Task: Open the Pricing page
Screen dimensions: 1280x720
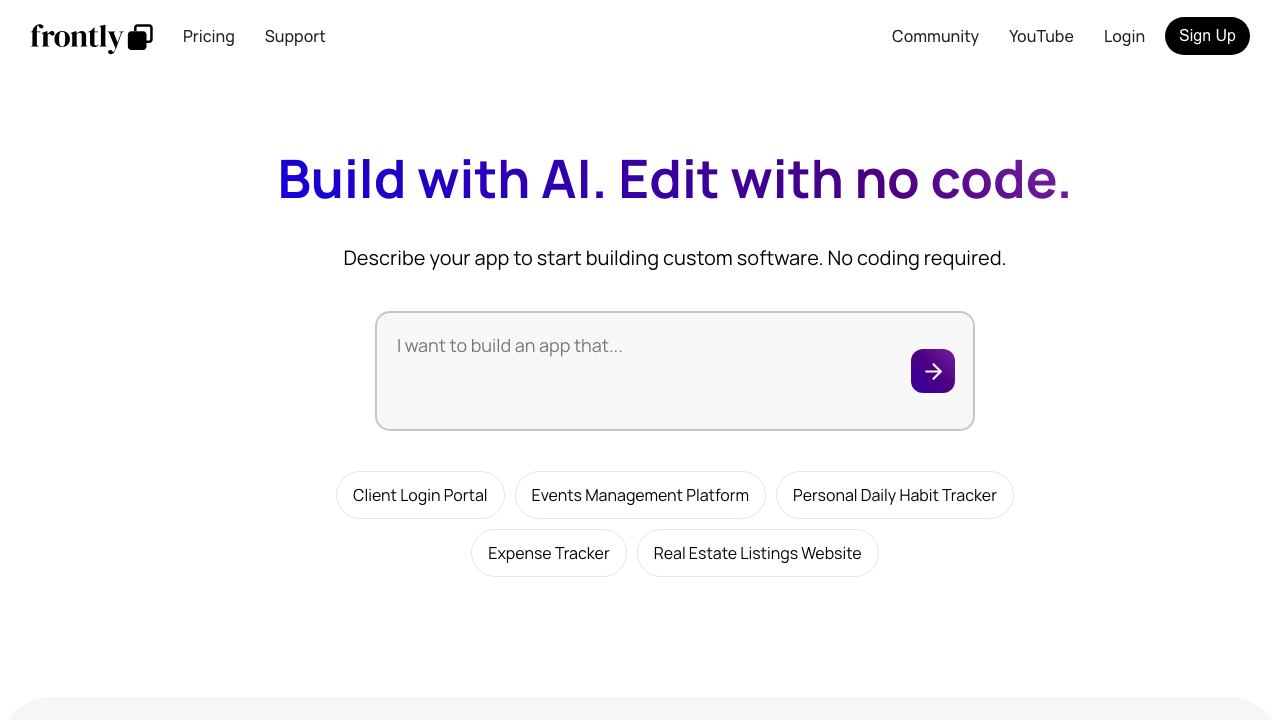Action: click(209, 36)
